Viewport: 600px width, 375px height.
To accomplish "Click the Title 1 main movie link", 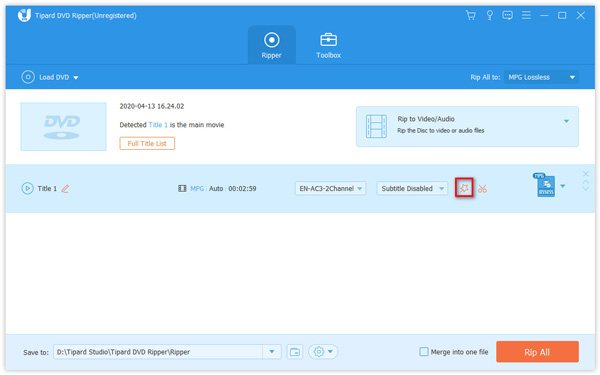I will point(158,125).
